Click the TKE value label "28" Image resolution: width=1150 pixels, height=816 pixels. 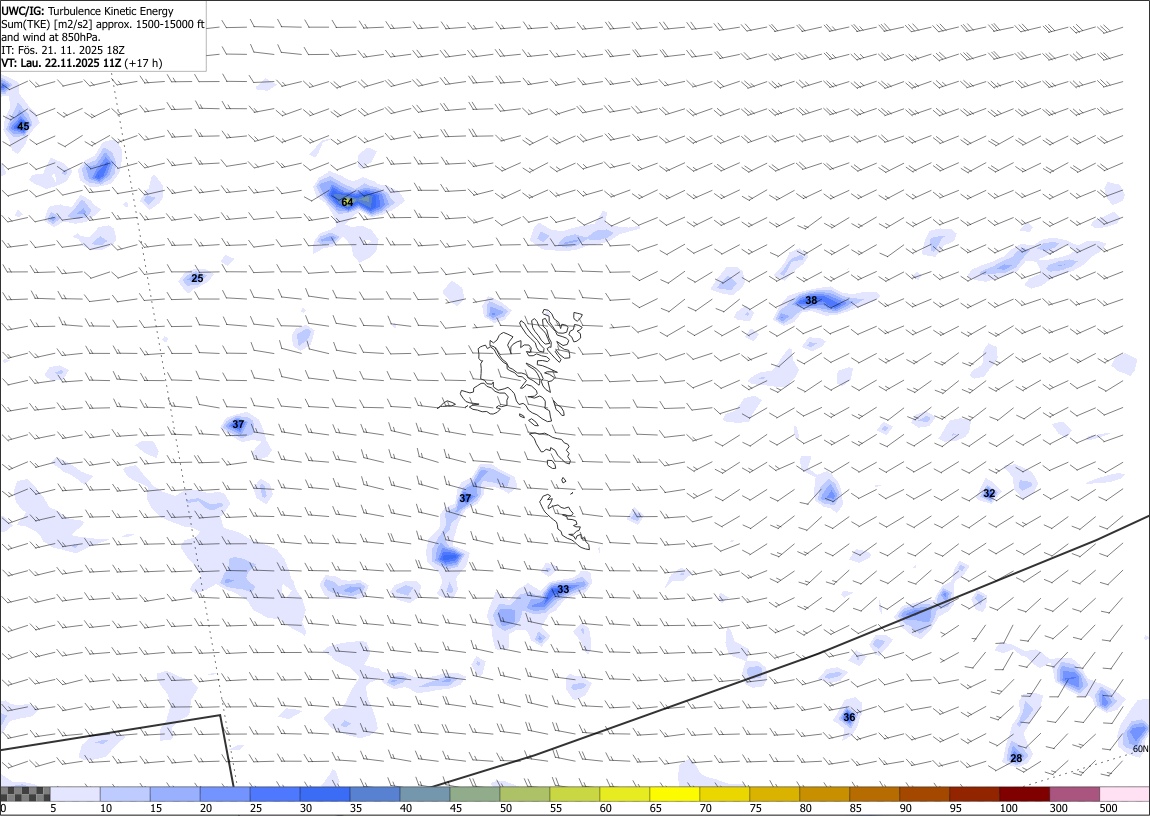(1016, 758)
